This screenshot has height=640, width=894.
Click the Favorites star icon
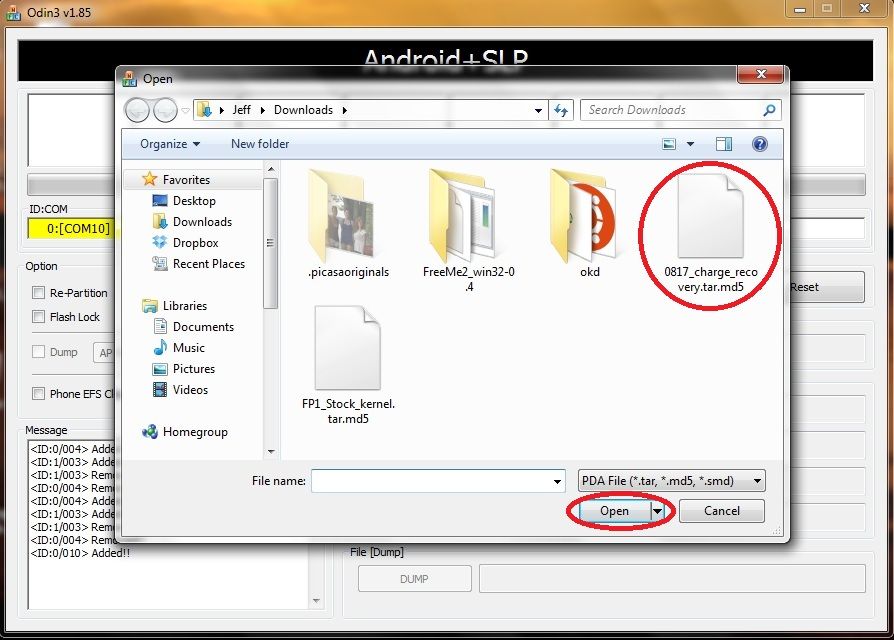click(x=149, y=179)
